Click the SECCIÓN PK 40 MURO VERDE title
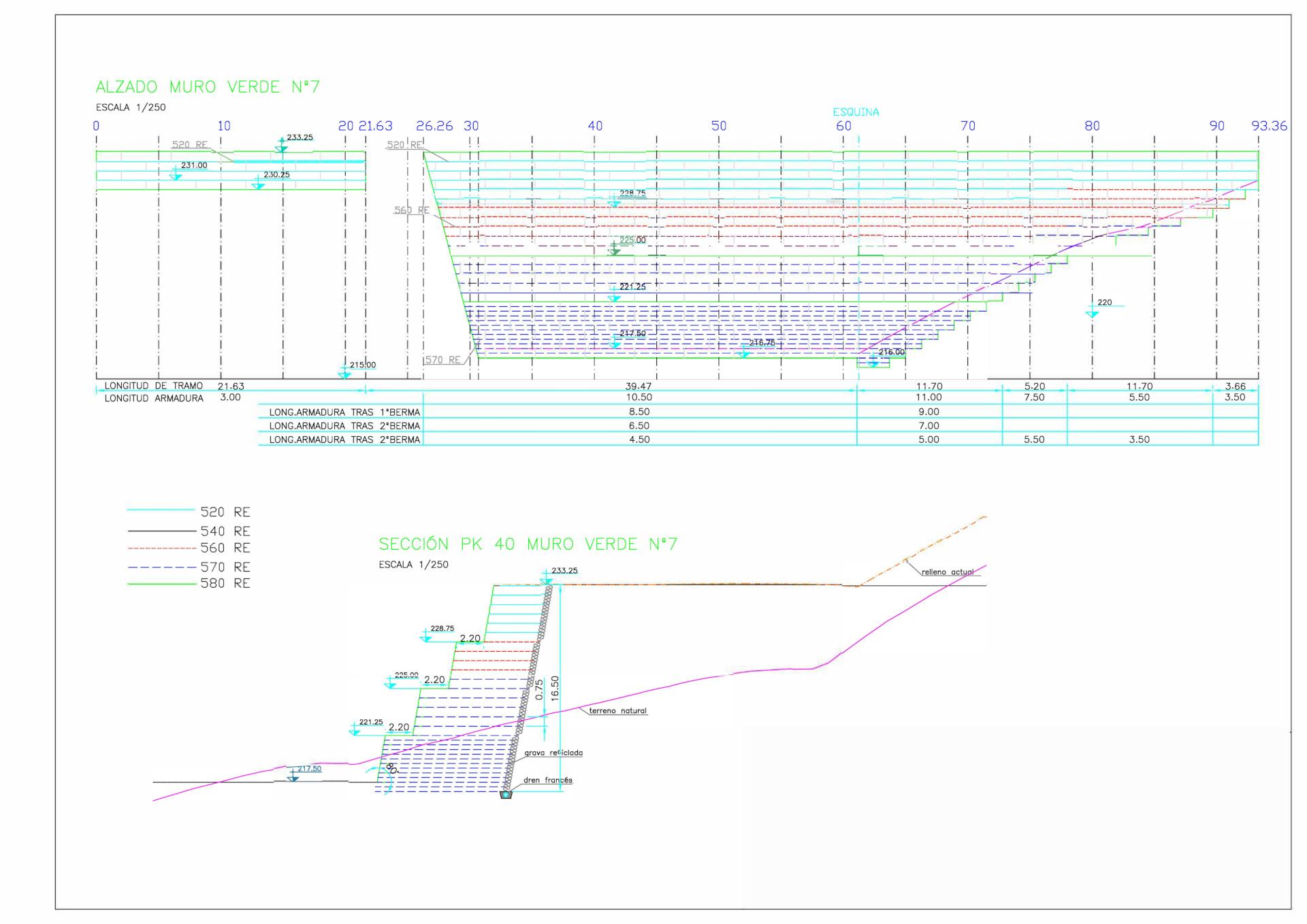 click(528, 544)
